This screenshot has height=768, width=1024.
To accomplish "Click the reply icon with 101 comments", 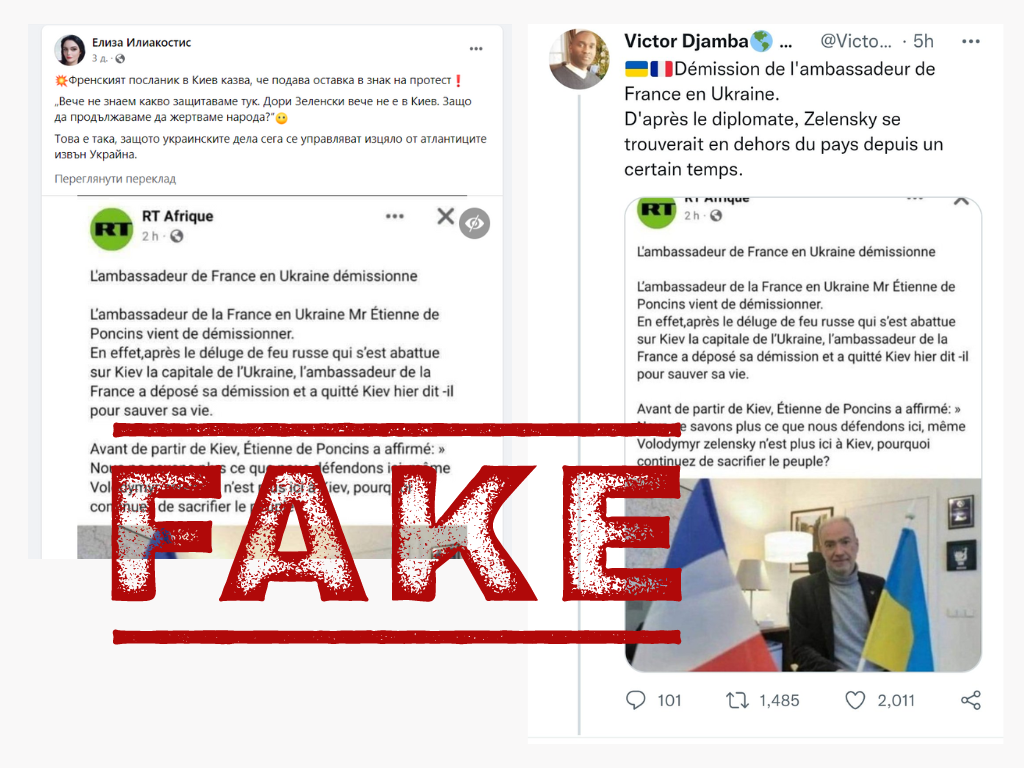I will pos(635,700).
